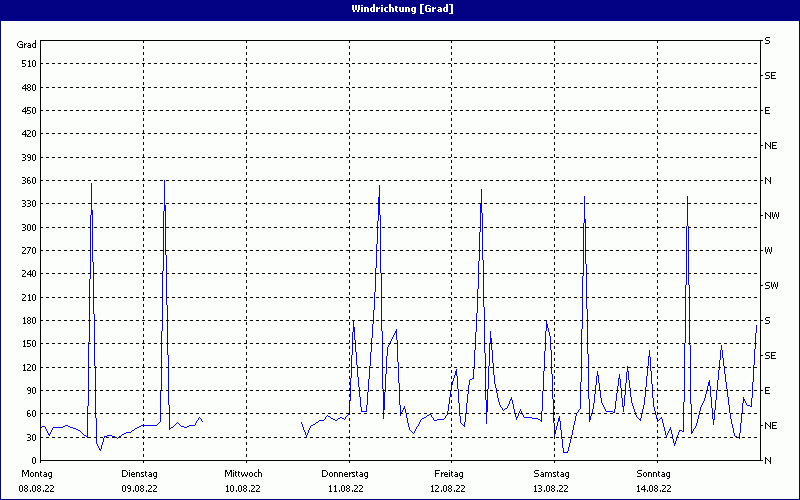Click the Mittwoch day label
Viewport: 800px width, 500px height.
(x=243, y=473)
